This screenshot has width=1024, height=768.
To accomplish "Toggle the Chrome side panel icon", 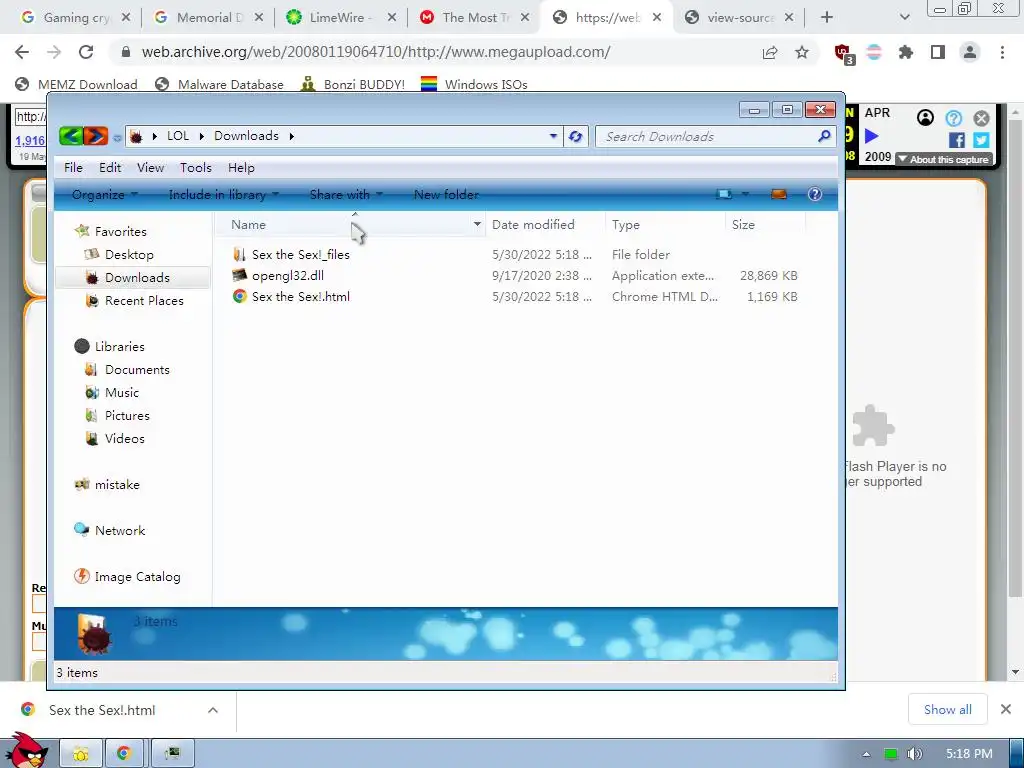I will coord(938,52).
